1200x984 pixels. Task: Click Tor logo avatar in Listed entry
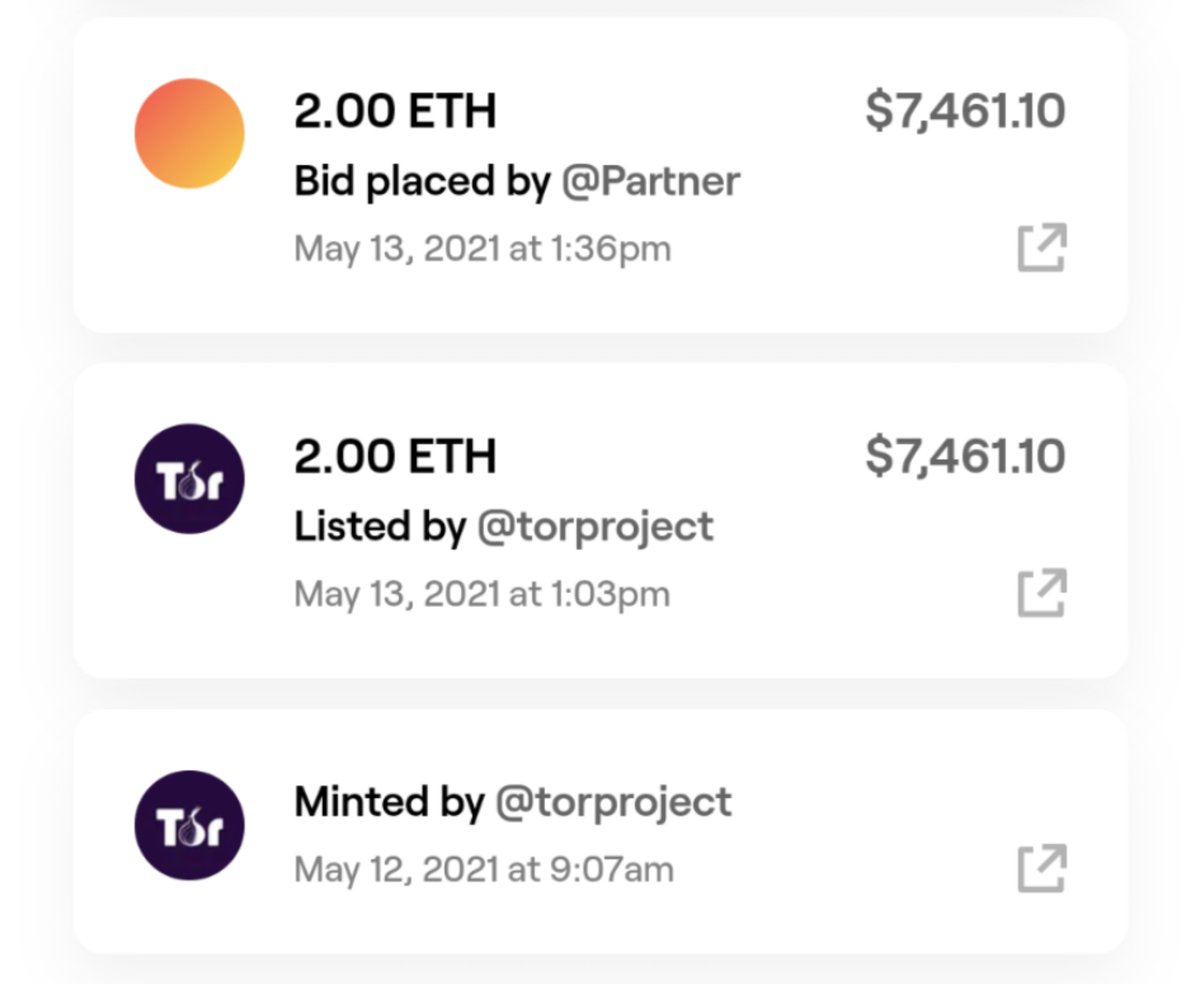[189, 479]
